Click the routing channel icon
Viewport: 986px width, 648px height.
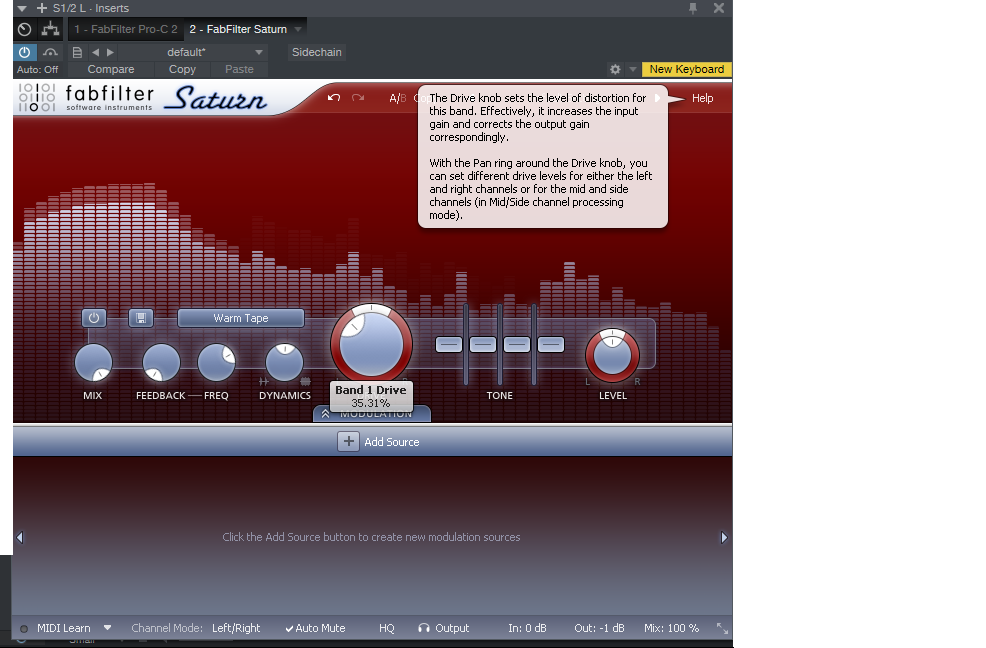click(x=50, y=29)
